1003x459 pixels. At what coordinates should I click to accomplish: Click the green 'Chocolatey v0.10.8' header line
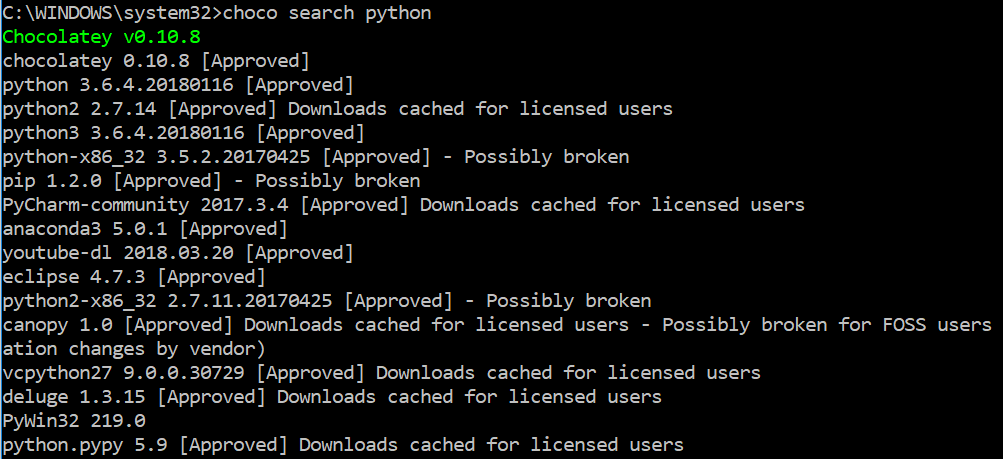tap(102, 36)
